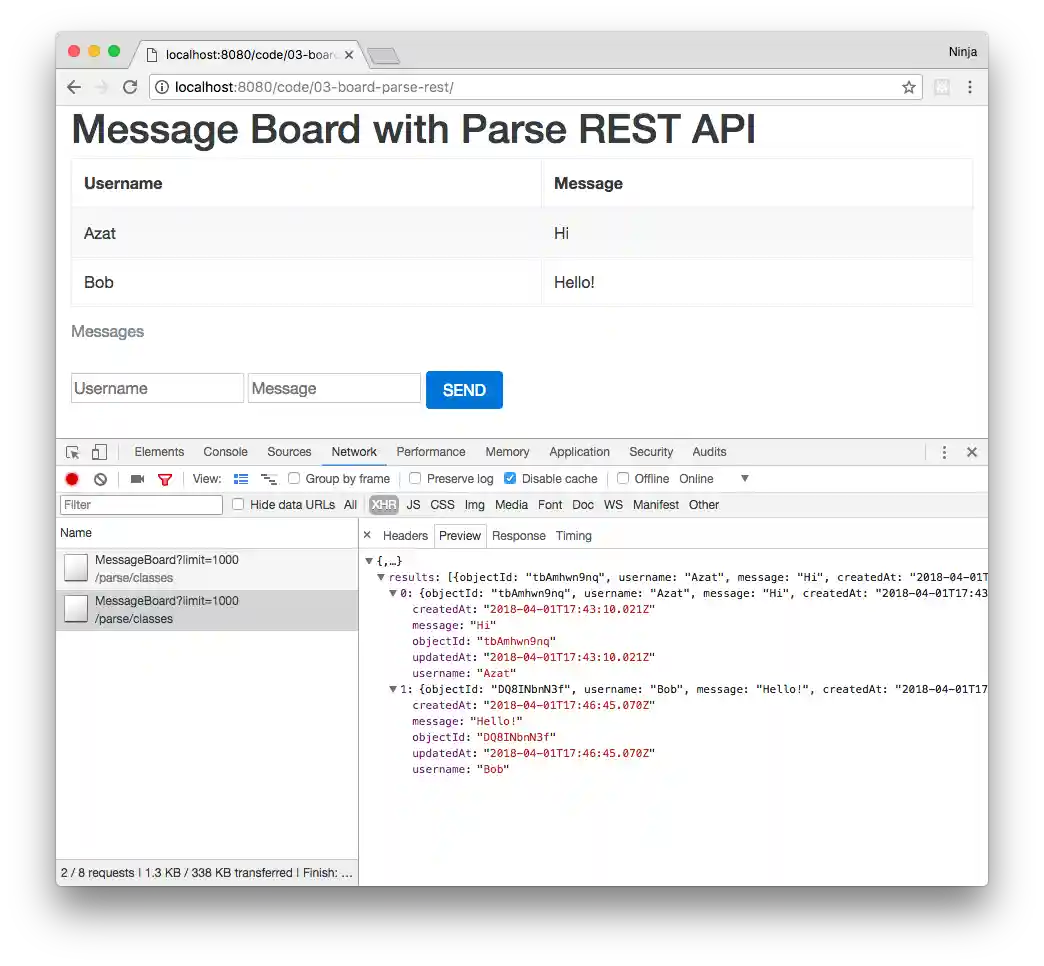Show overview waterfall view icon

[x=268, y=479]
